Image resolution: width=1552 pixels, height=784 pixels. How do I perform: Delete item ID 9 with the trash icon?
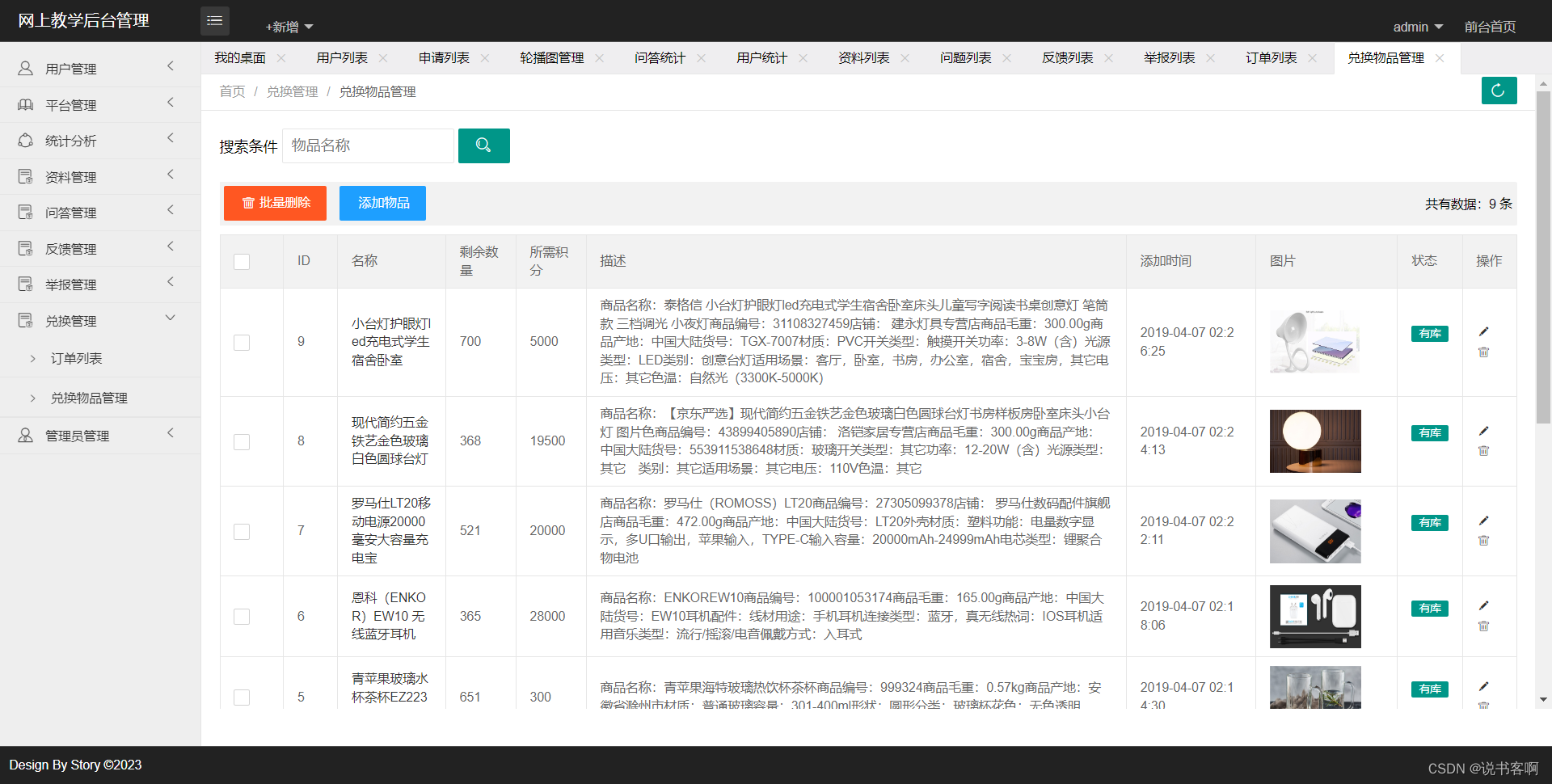(x=1483, y=352)
